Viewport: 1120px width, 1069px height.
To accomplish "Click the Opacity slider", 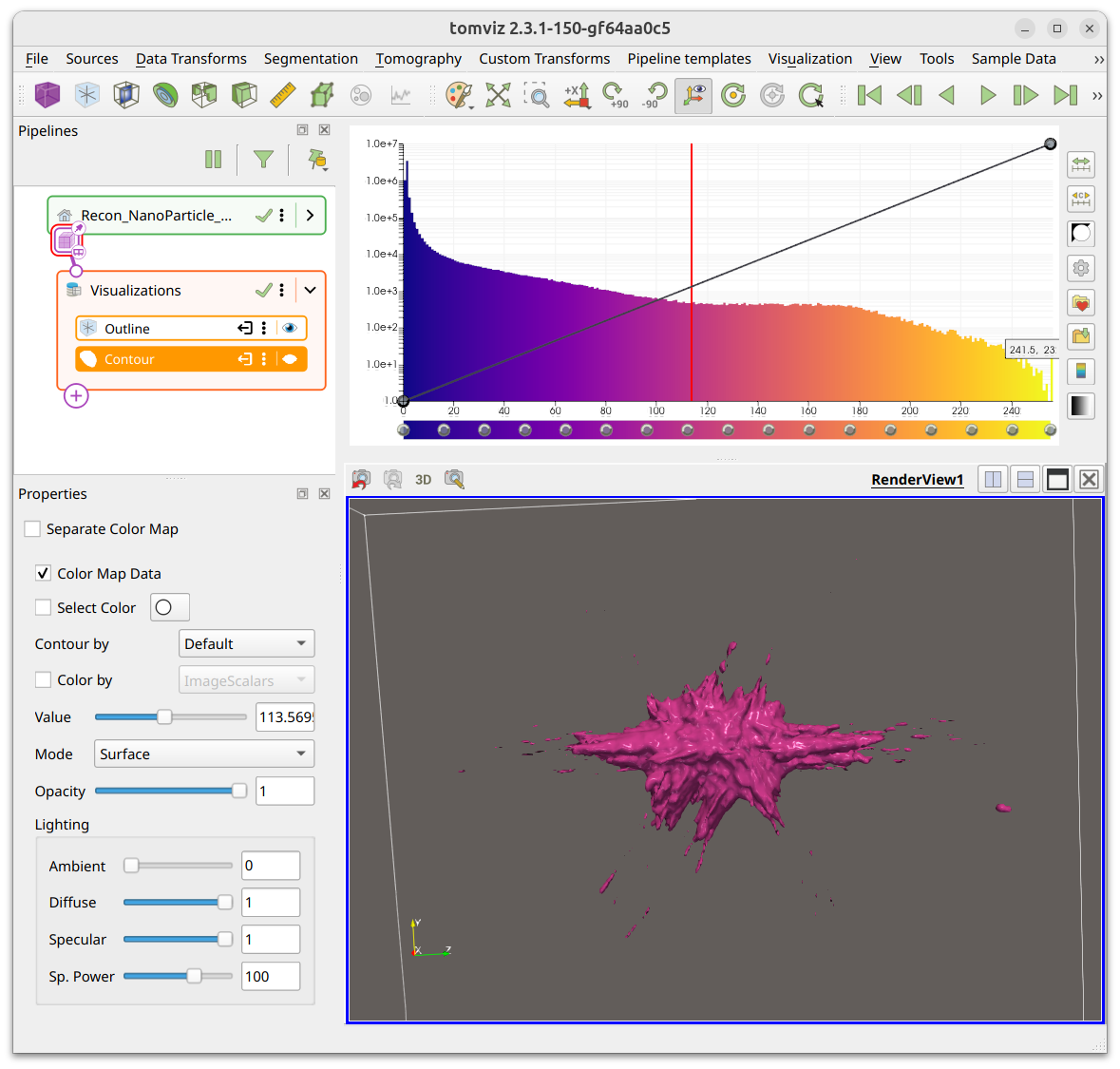I will tap(171, 791).
